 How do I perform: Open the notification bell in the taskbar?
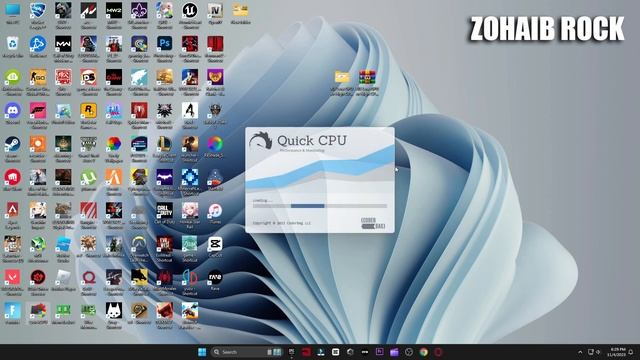[x=631, y=352]
